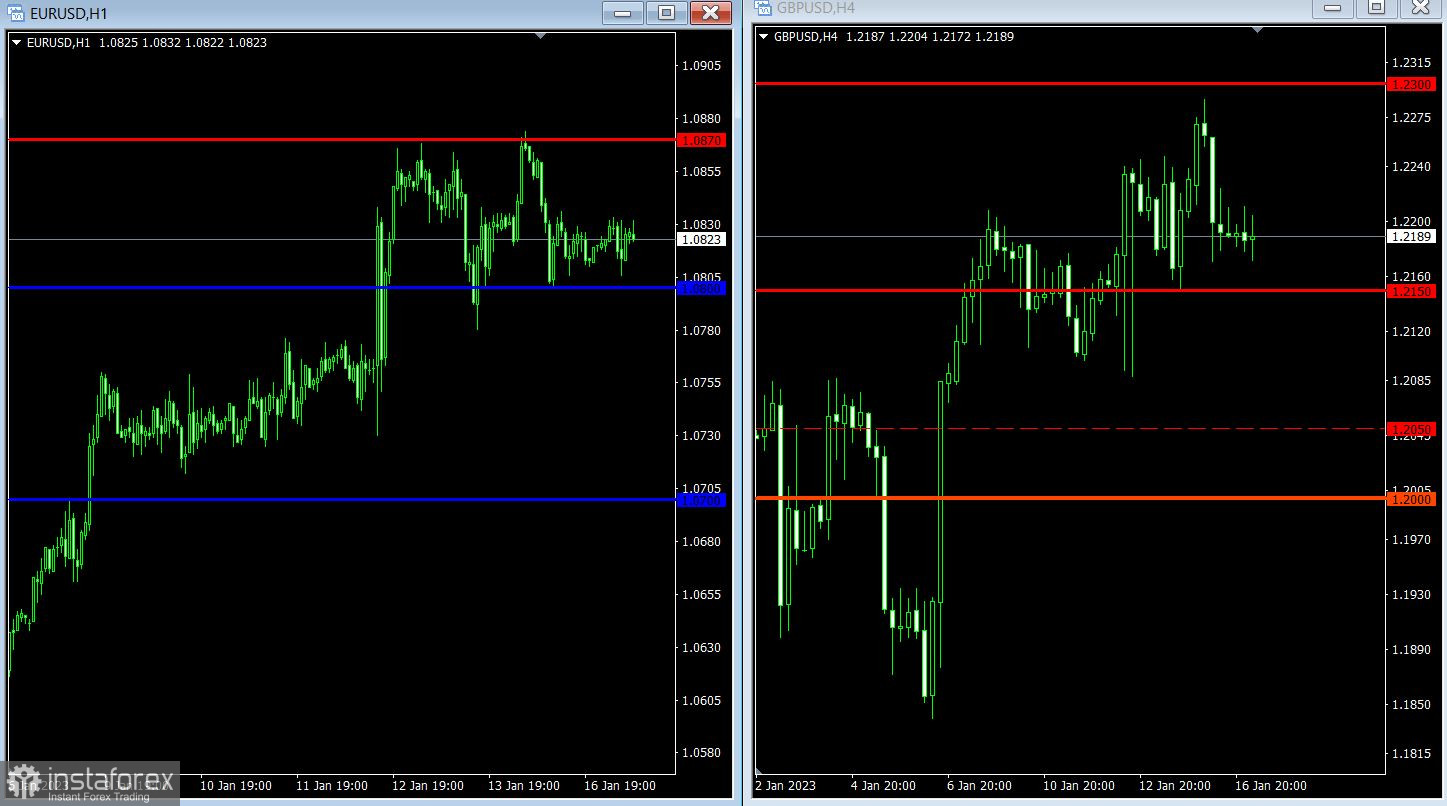Screen dimensions: 1447x806
Task: Click the 1.1815 price scale value
Action: pyautogui.click(x=1411, y=754)
